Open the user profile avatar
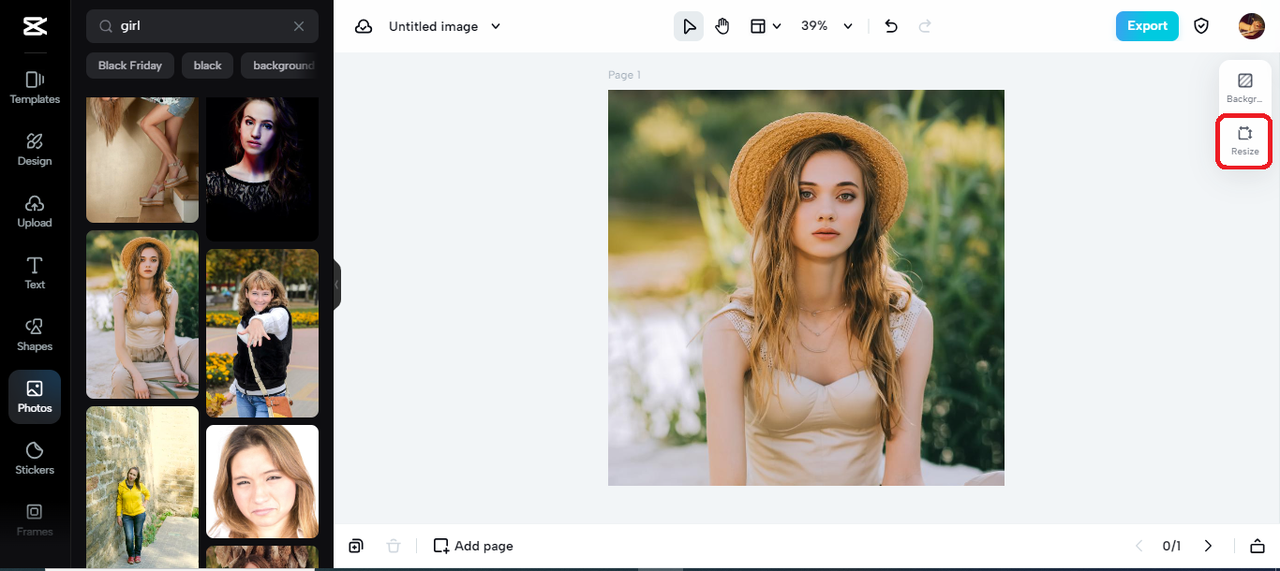 [1251, 27]
